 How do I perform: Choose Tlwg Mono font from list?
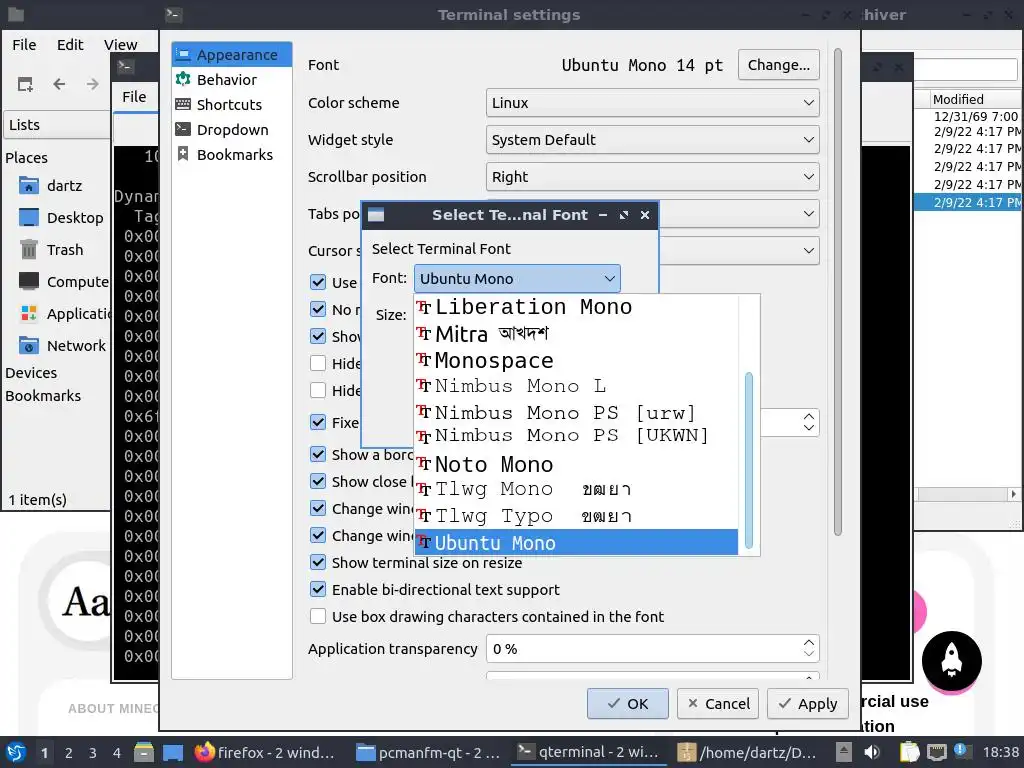click(577, 489)
